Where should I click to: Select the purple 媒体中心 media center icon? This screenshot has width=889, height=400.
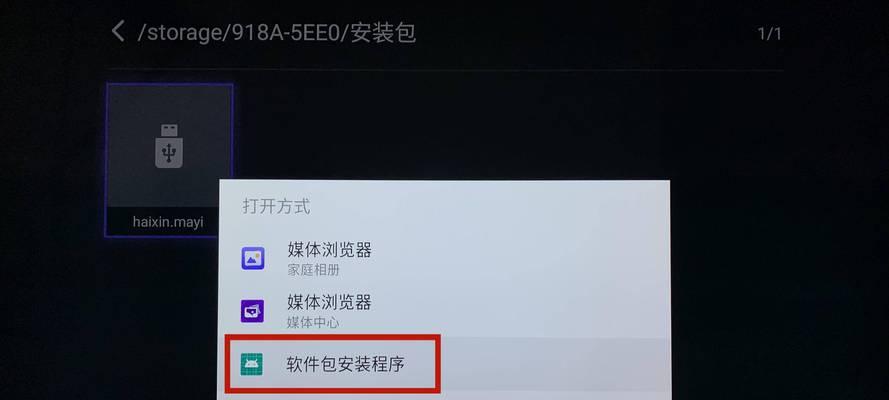(252, 311)
